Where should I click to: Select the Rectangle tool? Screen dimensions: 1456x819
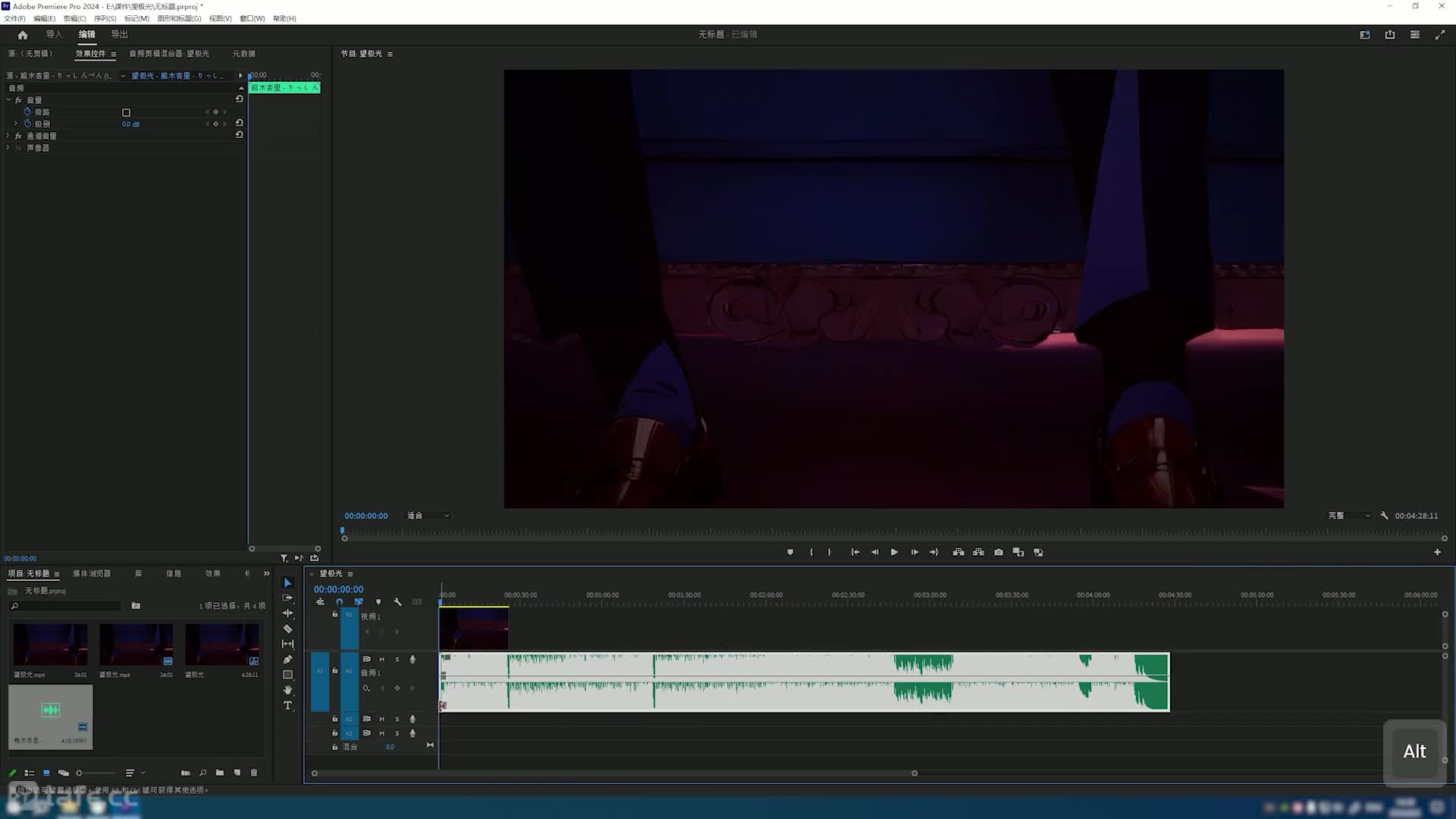point(287,675)
